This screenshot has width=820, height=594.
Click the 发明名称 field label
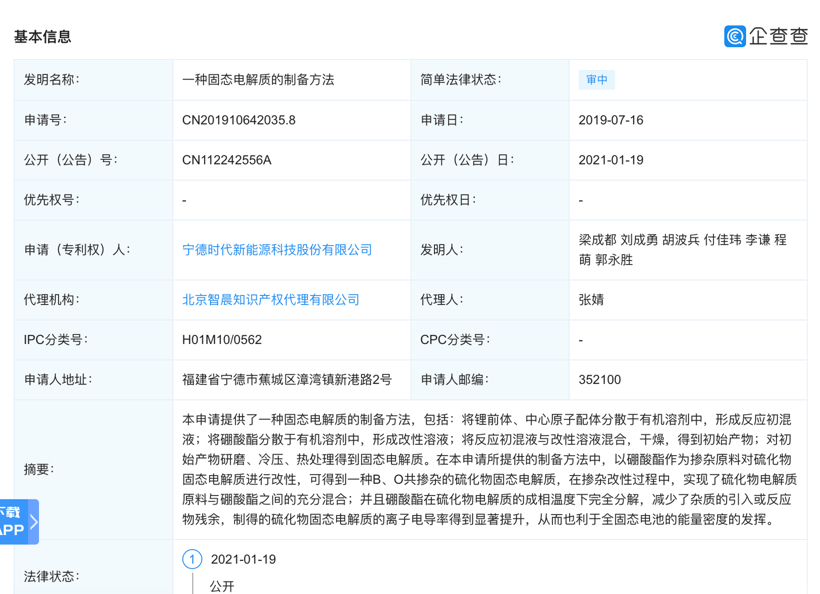51,79
